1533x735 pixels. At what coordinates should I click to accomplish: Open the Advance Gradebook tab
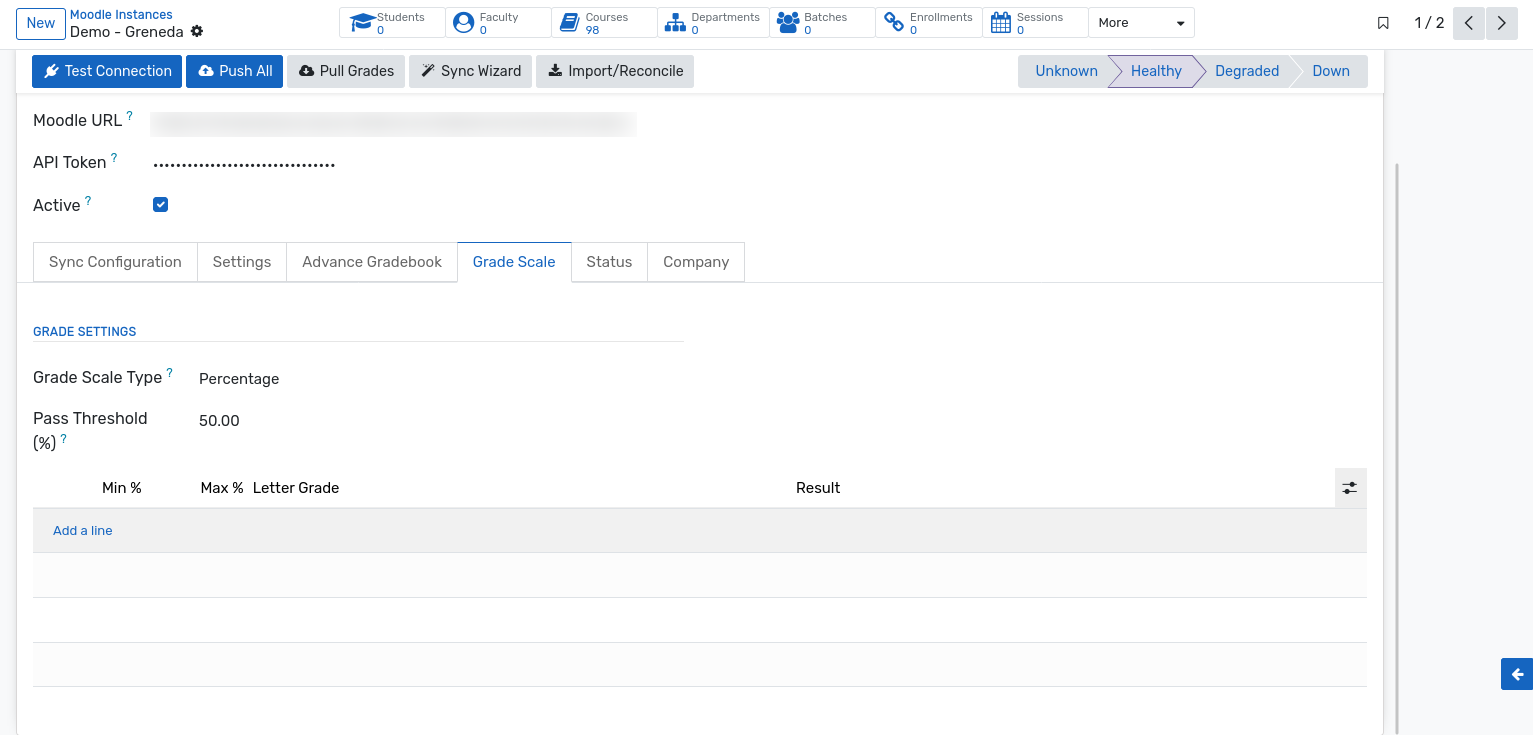pyautogui.click(x=372, y=262)
